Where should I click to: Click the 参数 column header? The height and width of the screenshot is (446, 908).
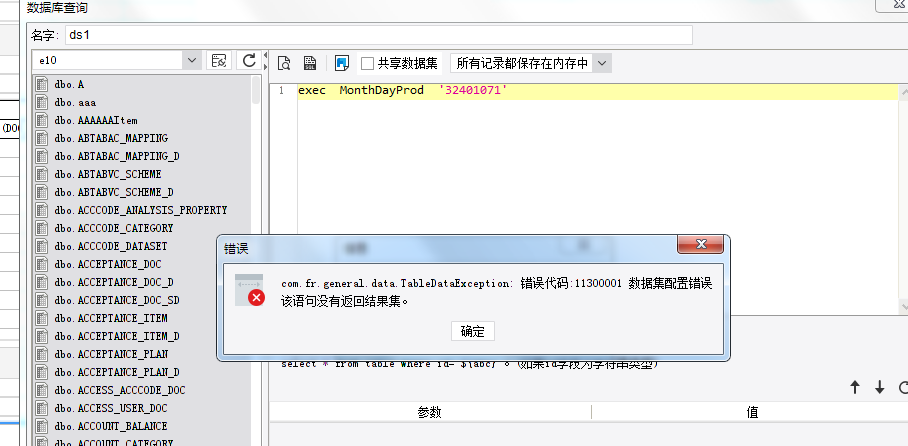(430, 412)
